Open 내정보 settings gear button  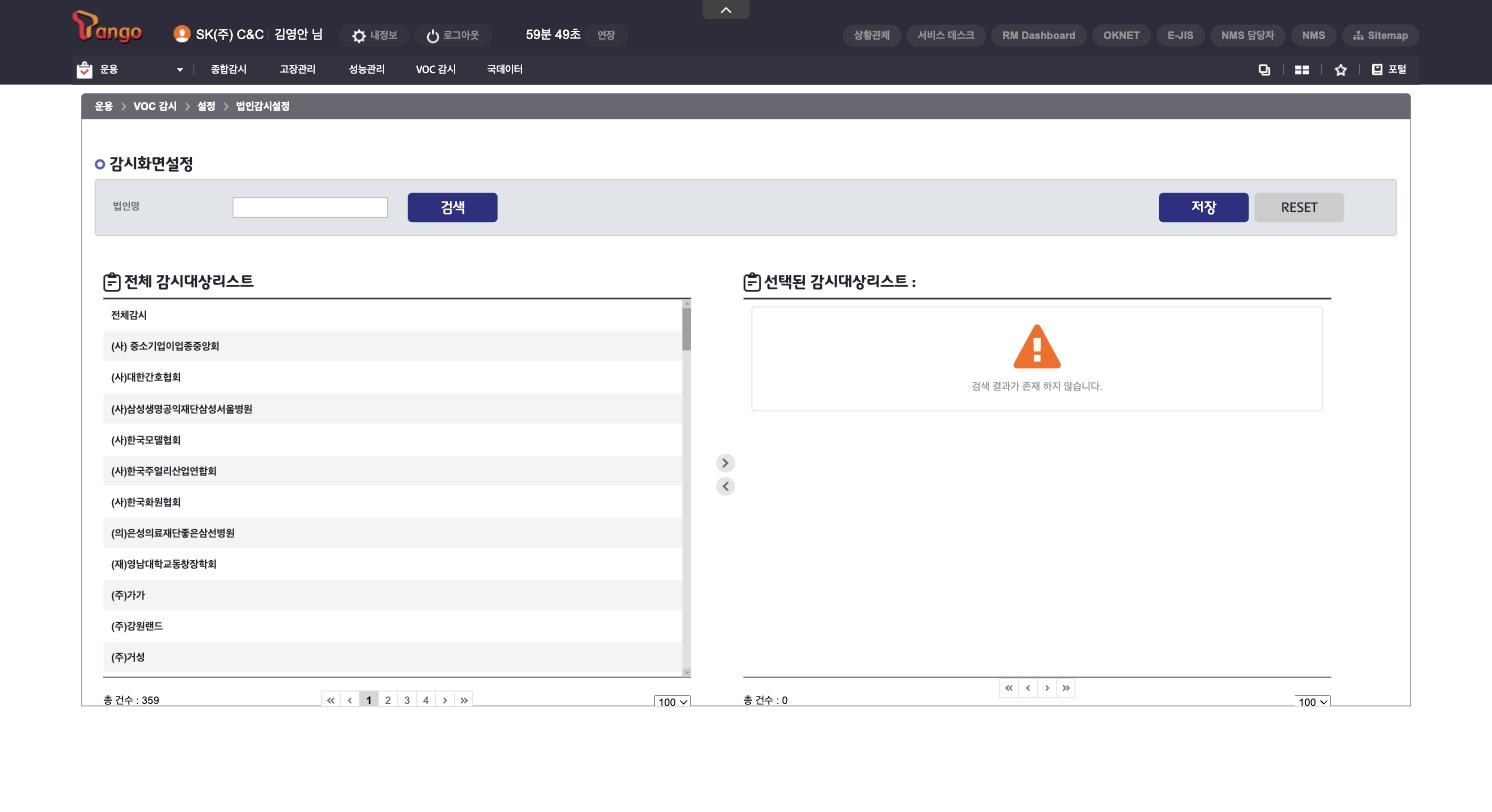coord(374,35)
